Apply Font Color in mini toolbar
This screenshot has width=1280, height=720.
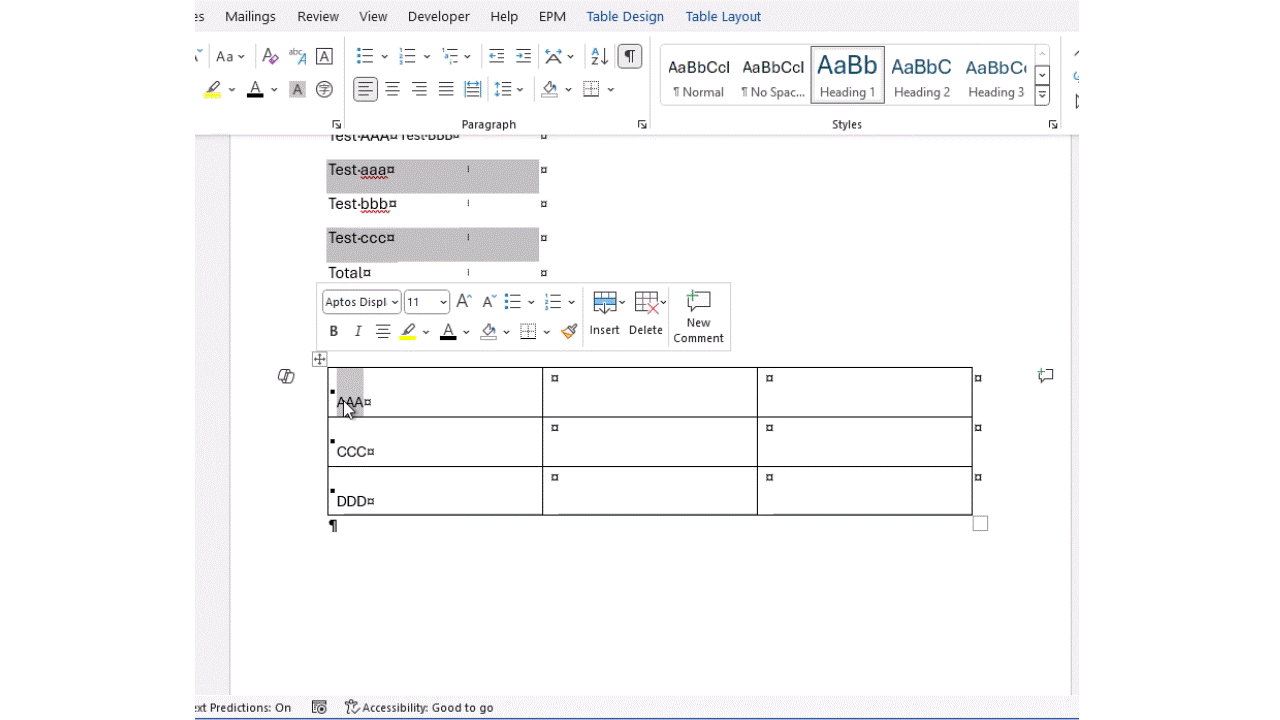point(448,331)
